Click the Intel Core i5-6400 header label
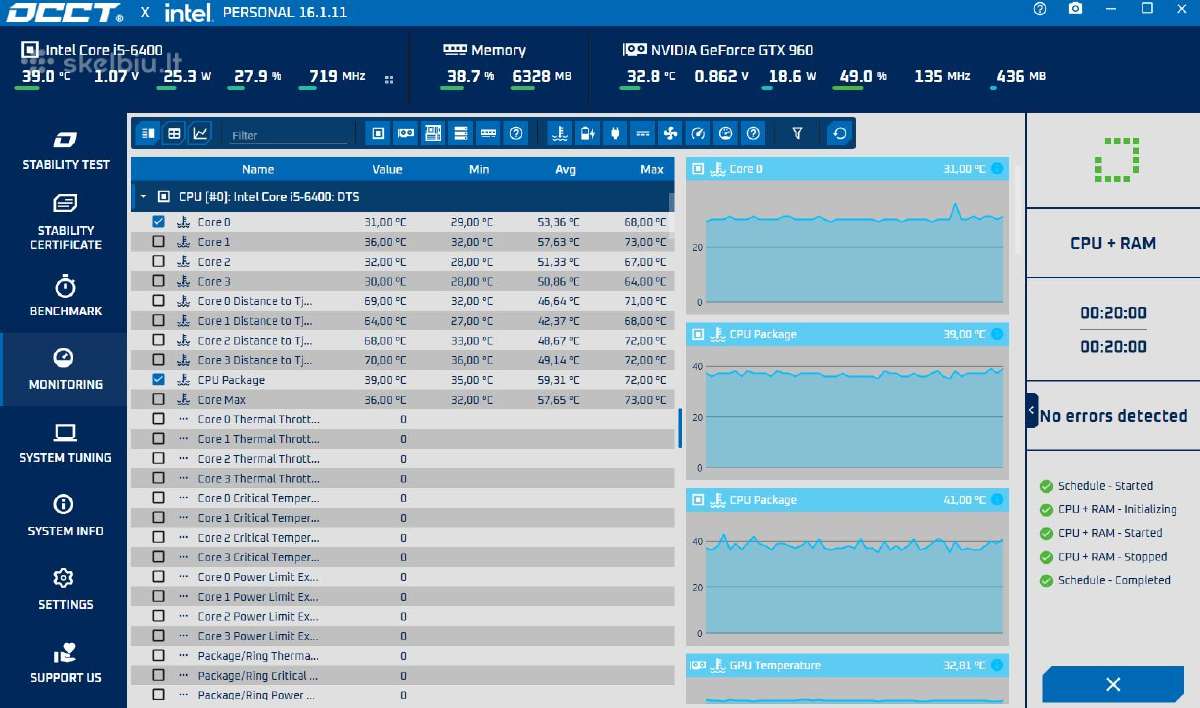The image size is (1200, 708). [x=104, y=50]
